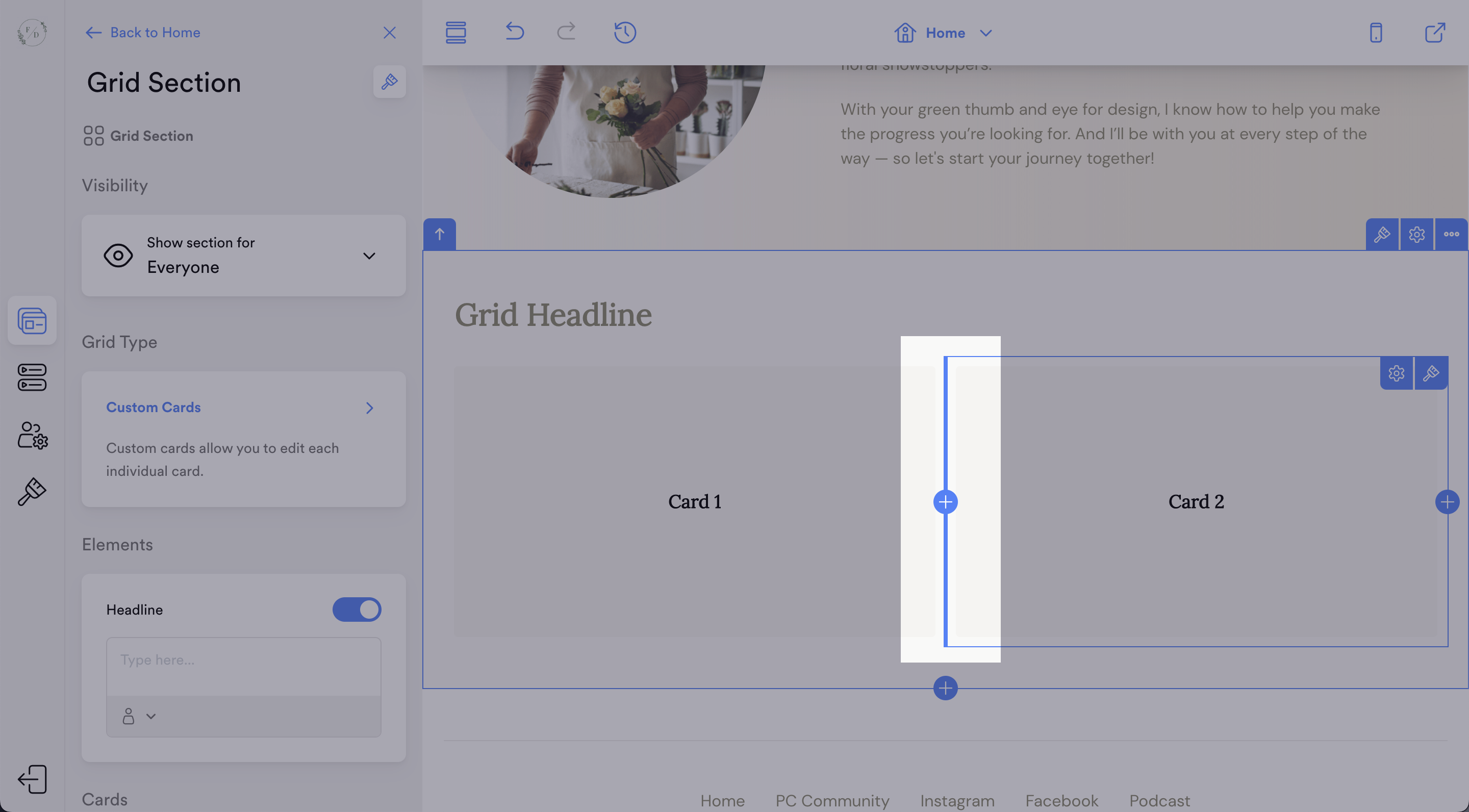The width and height of the screenshot is (1469, 812).
Task: Open site preview in new window icon
Action: click(1435, 33)
